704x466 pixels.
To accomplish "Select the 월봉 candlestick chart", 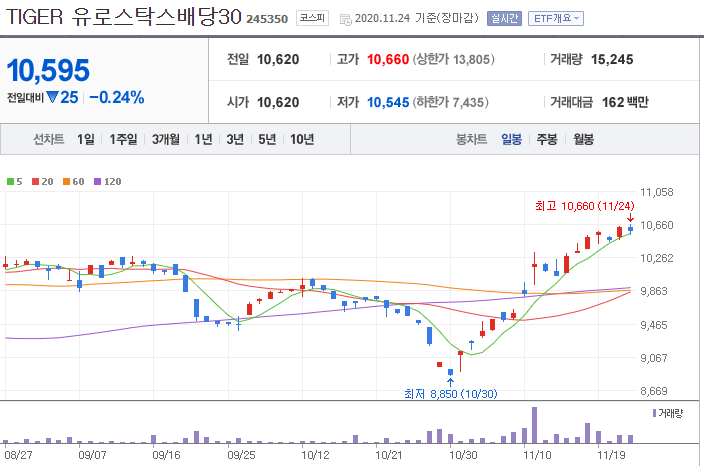I will tap(583, 140).
